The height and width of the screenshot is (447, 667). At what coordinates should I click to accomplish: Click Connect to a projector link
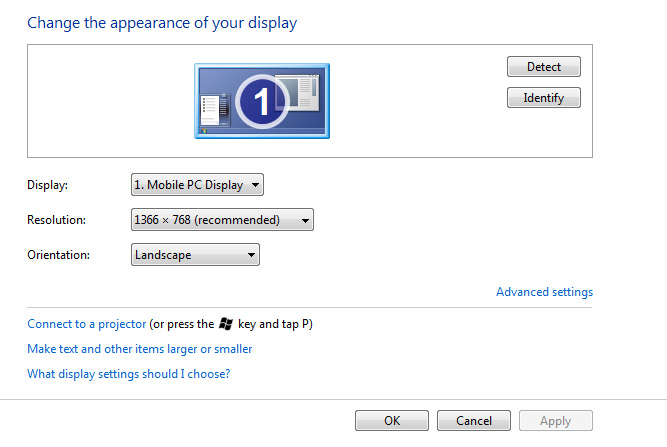[86, 324]
